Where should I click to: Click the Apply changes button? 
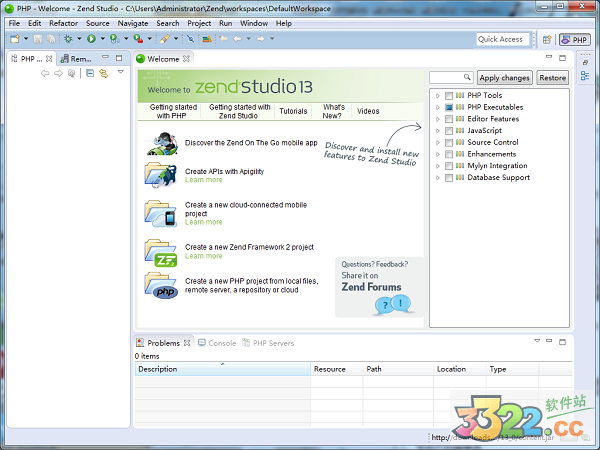point(504,77)
